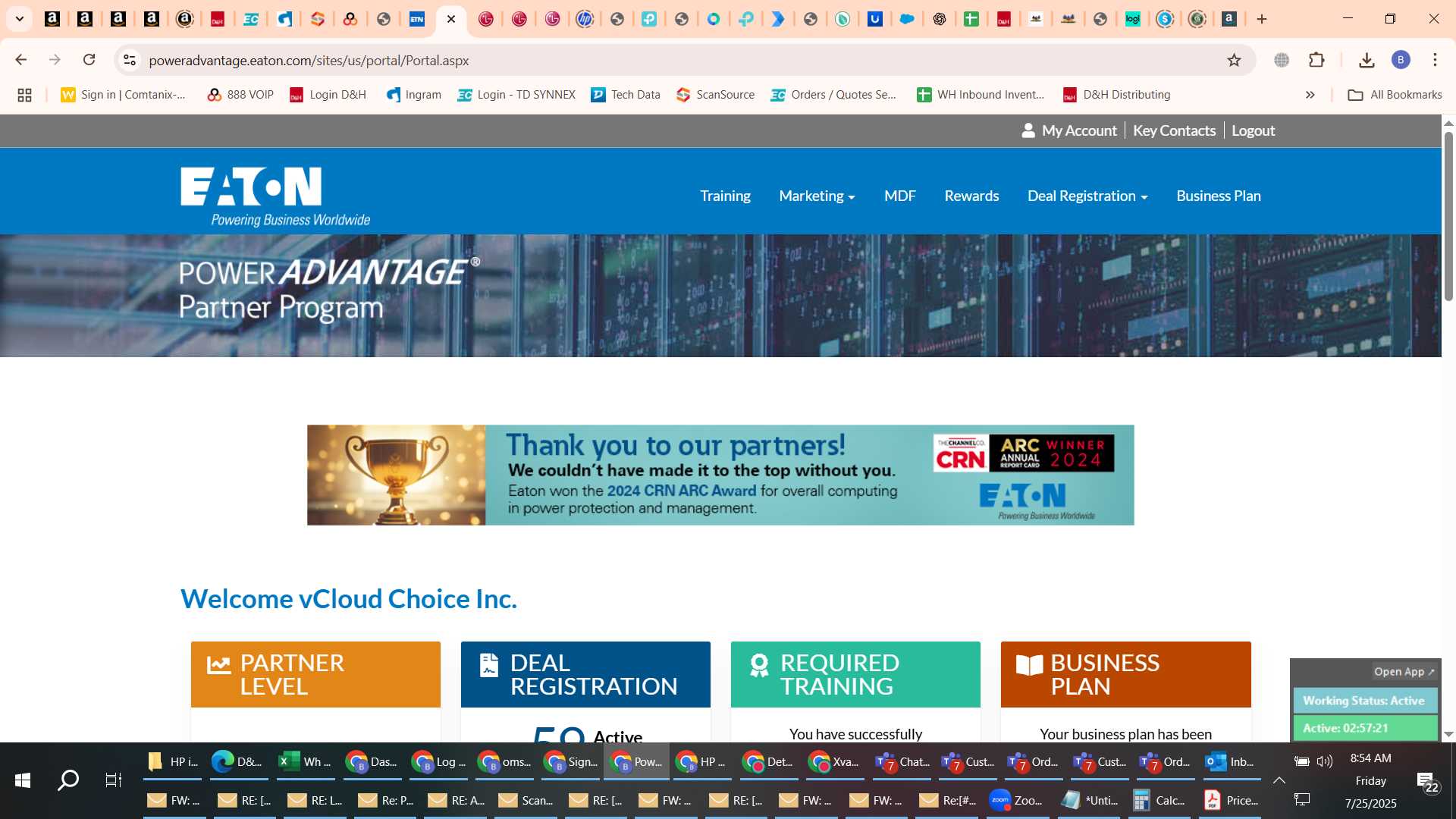Reload the page with refresh icon
Image resolution: width=1456 pixels, height=819 pixels.
click(89, 60)
